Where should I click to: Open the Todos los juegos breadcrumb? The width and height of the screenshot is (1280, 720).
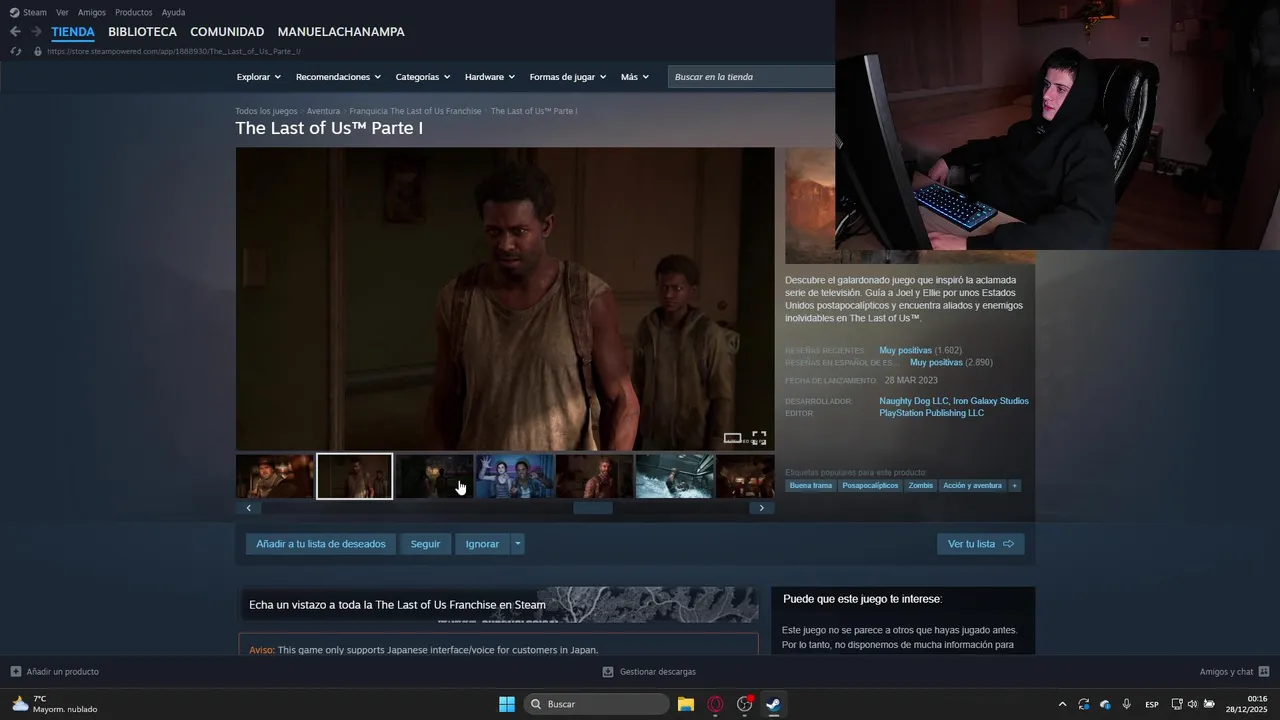tap(266, 111)
